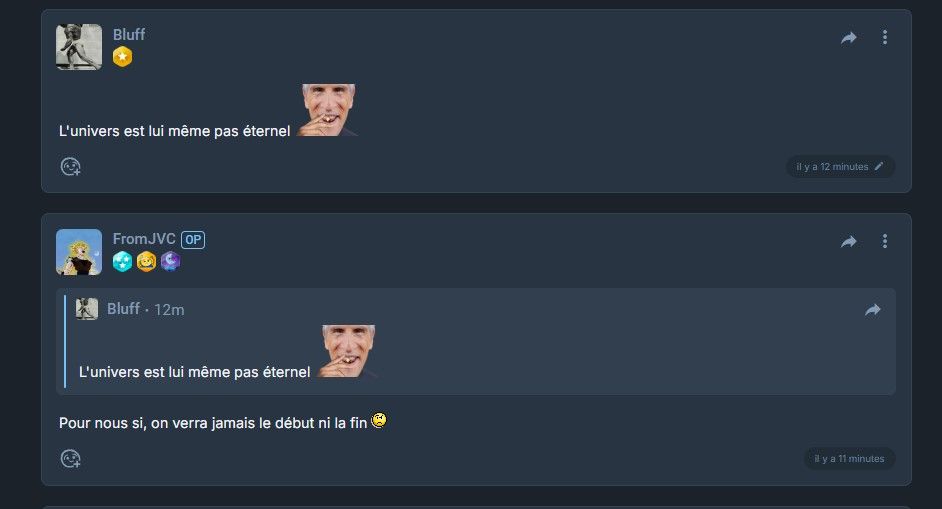
Task: Click FromJVC's teal star badge
Action: (123, 261)
